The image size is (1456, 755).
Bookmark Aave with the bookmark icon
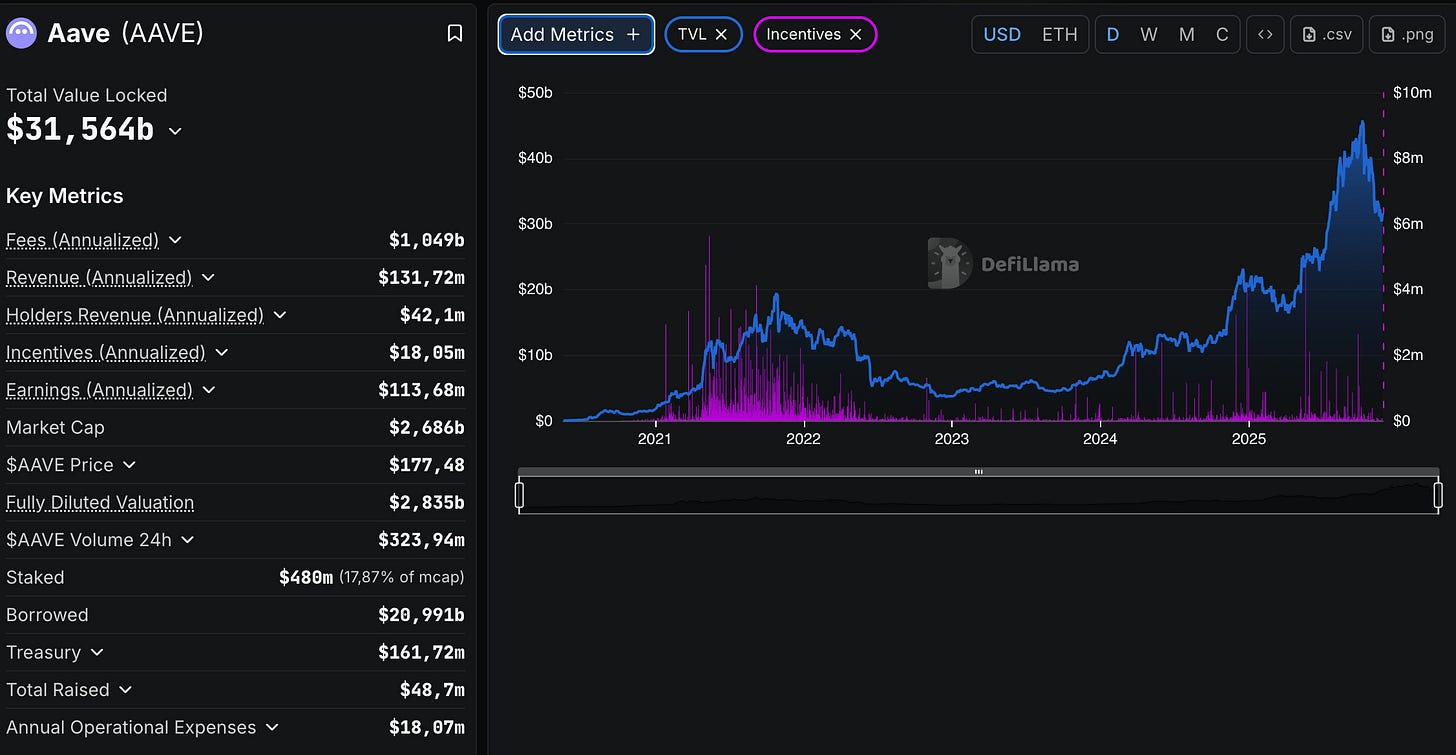point(454,34)
